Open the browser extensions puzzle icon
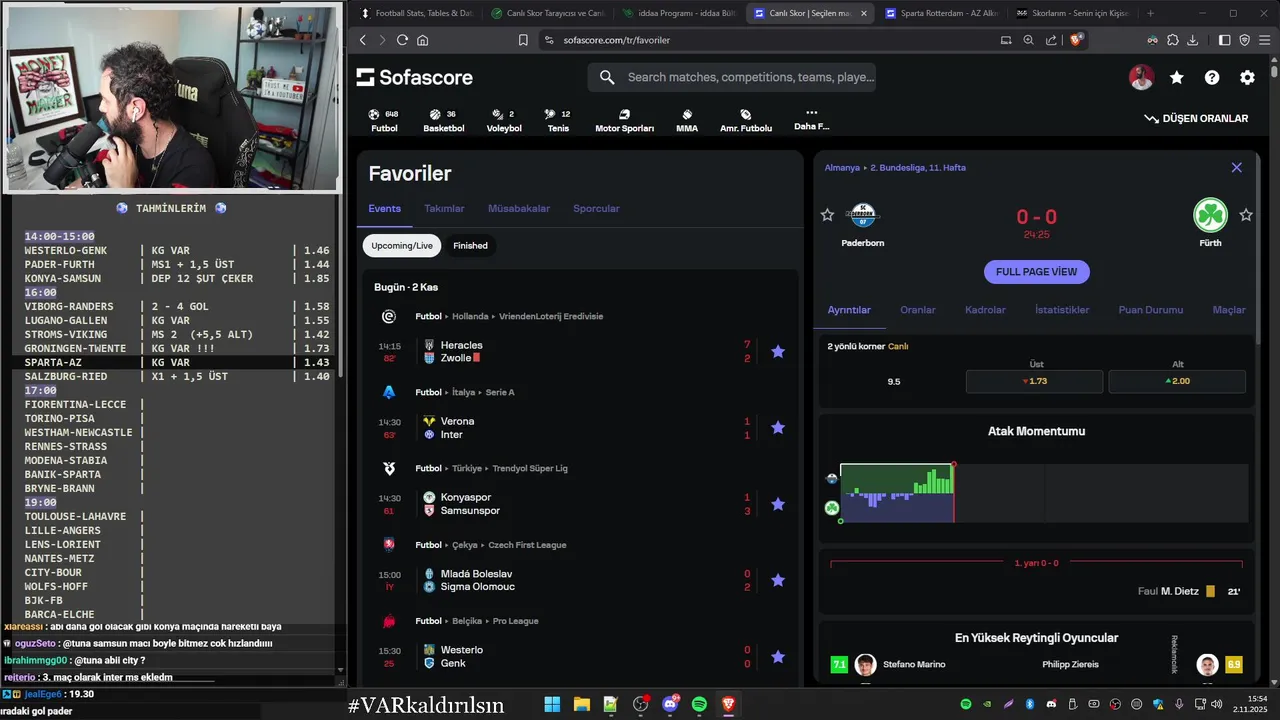This screenshot has height=720, width=1280. [1173, 40]
